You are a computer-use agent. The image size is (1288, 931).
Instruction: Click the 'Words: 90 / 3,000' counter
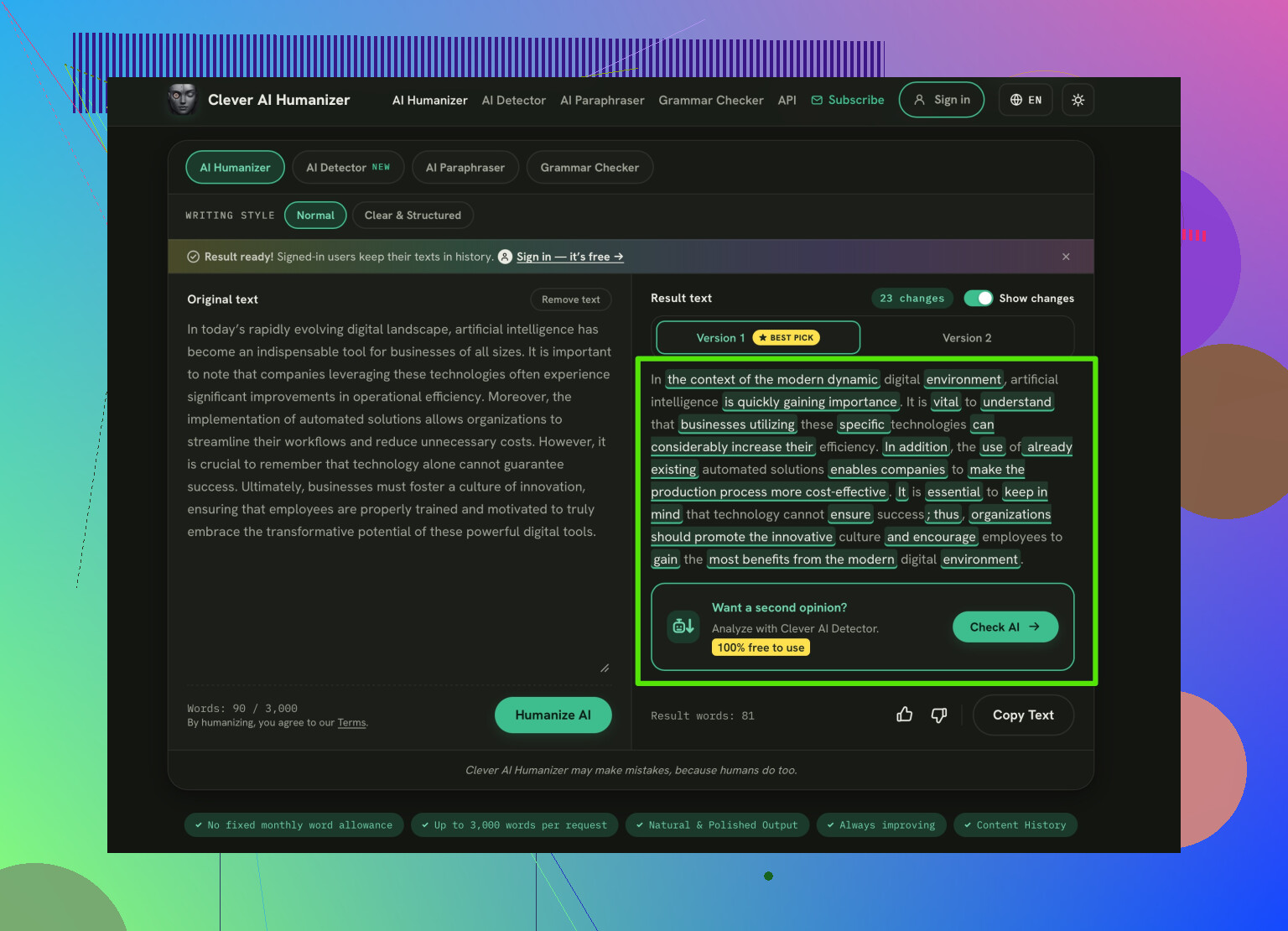point(242,709)
